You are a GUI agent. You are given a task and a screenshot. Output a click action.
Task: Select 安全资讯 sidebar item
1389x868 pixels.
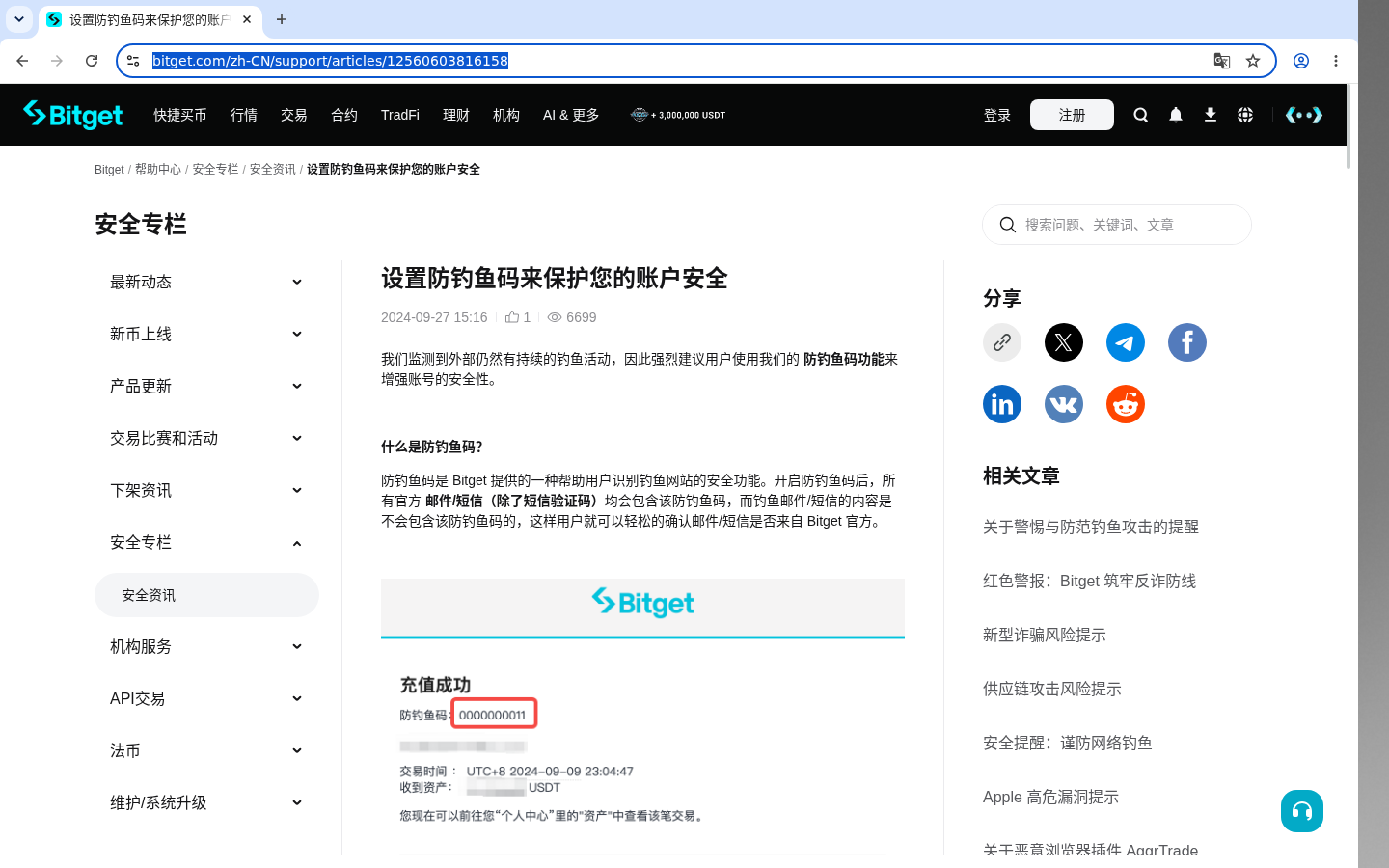(x=206, y=595)
